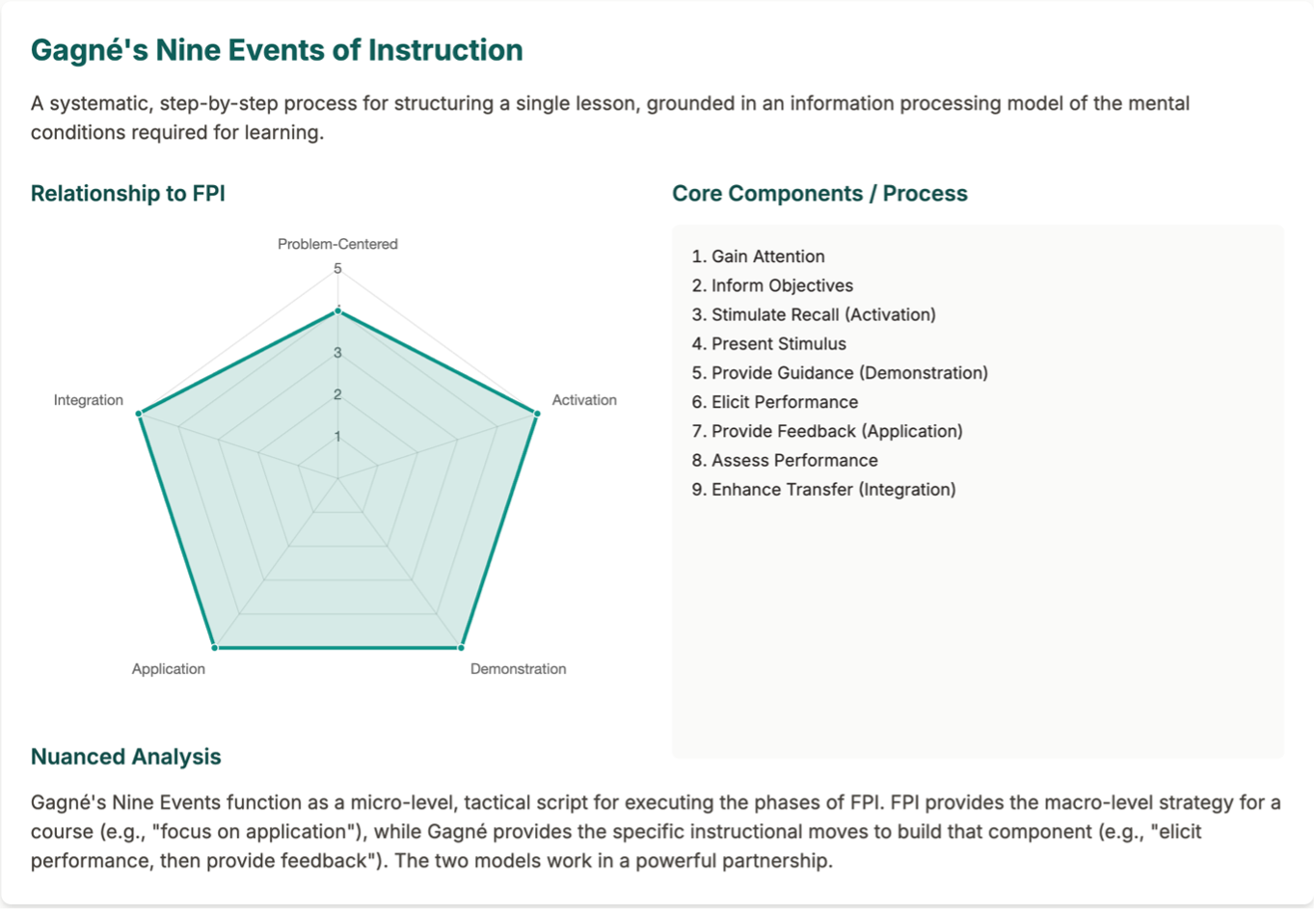Select list item Elicit Performance
Viewport: 1316px width, 913px height.
tap(775, 402)
